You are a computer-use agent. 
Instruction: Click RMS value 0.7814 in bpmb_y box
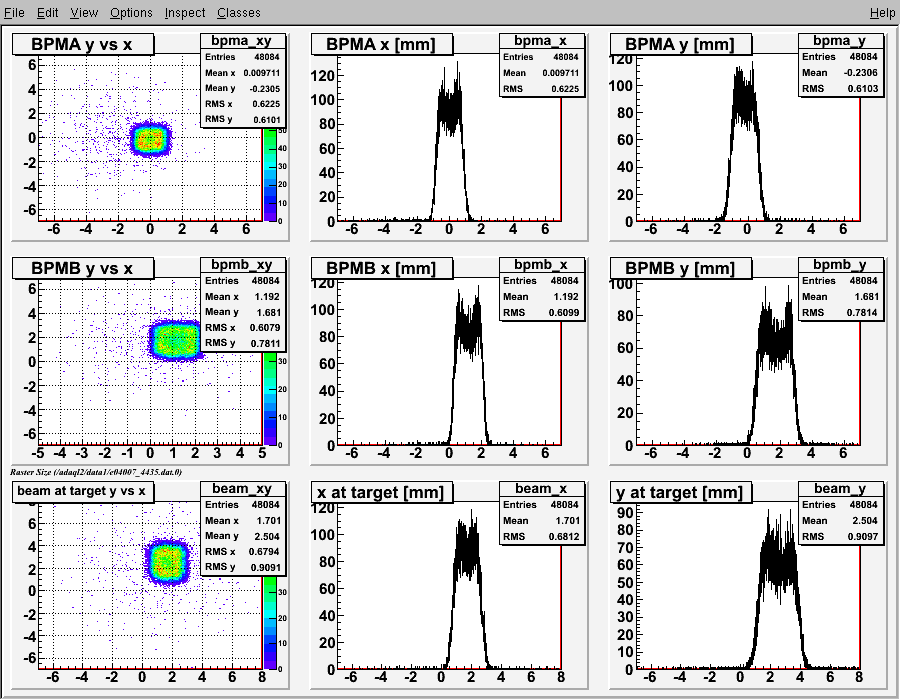click(863, 313)
